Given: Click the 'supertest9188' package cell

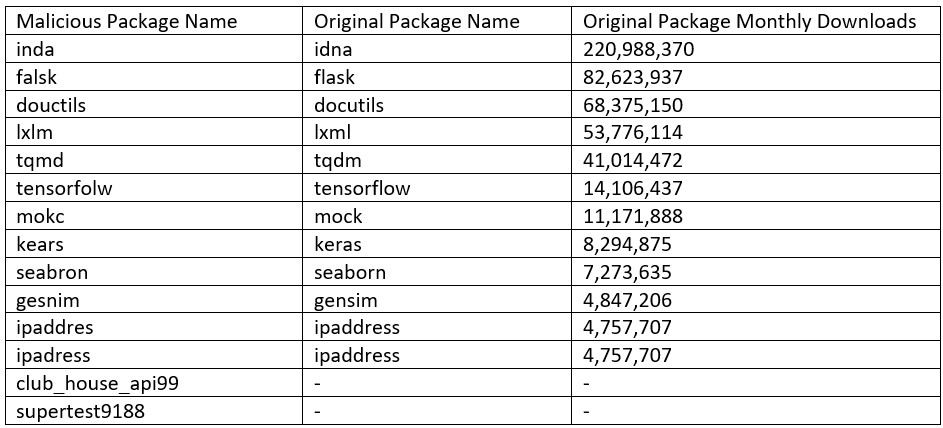Looking at the screenshot, I should click(x=154, y=411).
